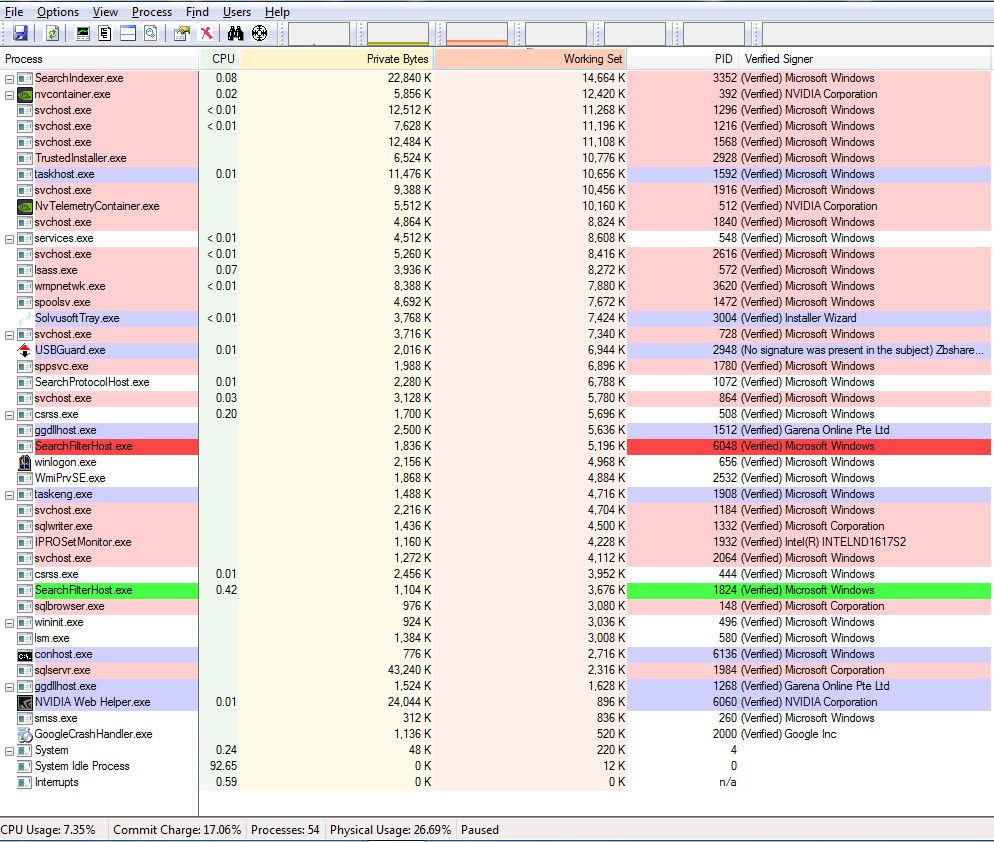994x842 pixels.
Task: Collapse the SearchIndexer.exe tree node
Action: click(x=10, y=79)
